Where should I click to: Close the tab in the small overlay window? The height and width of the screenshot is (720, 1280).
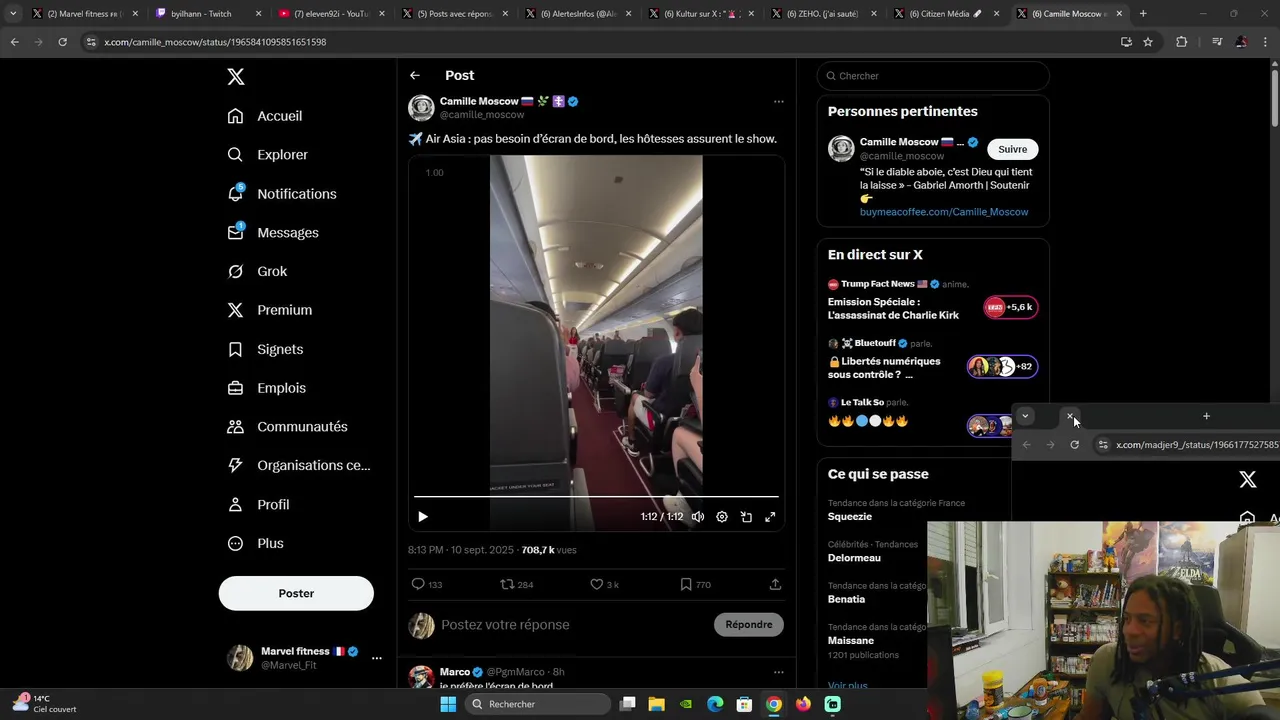coord(1070,416)
